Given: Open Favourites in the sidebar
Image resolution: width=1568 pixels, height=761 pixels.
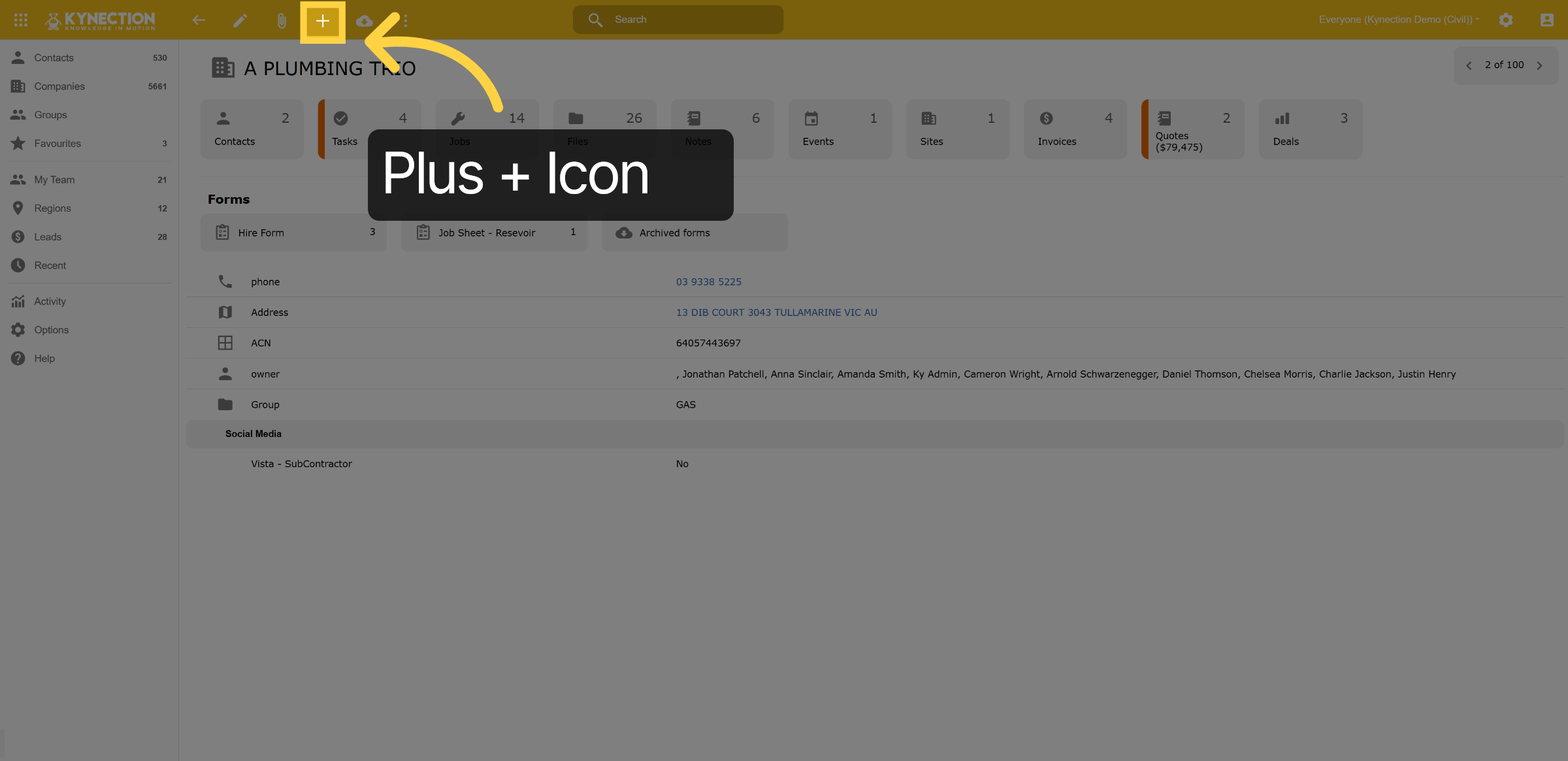Looking at the screenshot, I should (89, 143).
